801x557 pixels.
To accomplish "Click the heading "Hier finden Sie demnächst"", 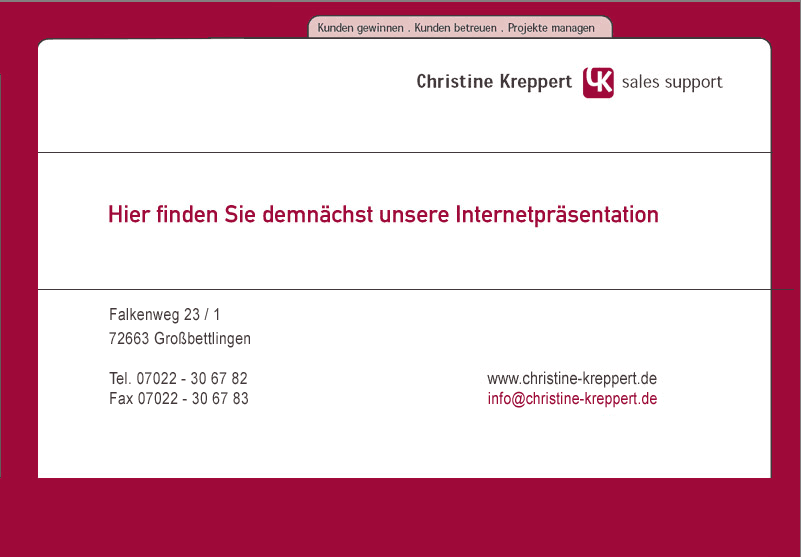I will click(241, 215).
